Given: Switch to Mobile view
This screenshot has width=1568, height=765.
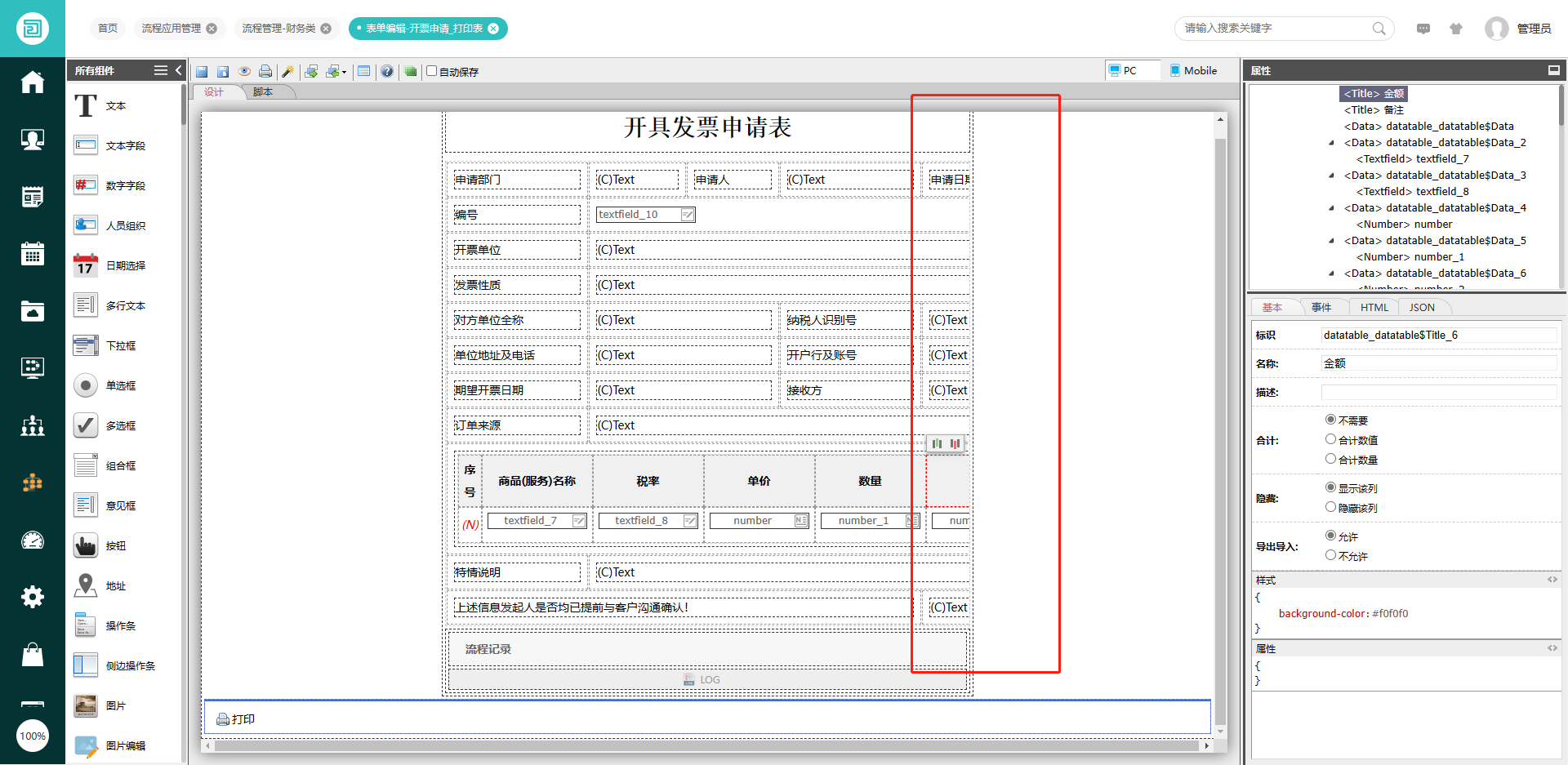Looking at the screenshot, I should point(1193,71).
